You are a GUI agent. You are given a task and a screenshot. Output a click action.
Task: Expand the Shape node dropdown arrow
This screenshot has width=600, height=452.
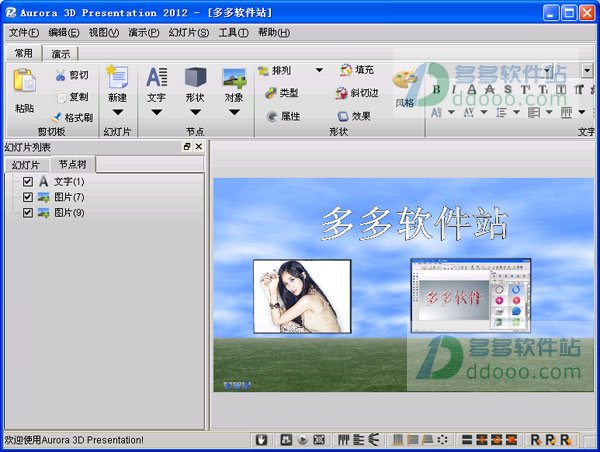(x=195, y=112)
